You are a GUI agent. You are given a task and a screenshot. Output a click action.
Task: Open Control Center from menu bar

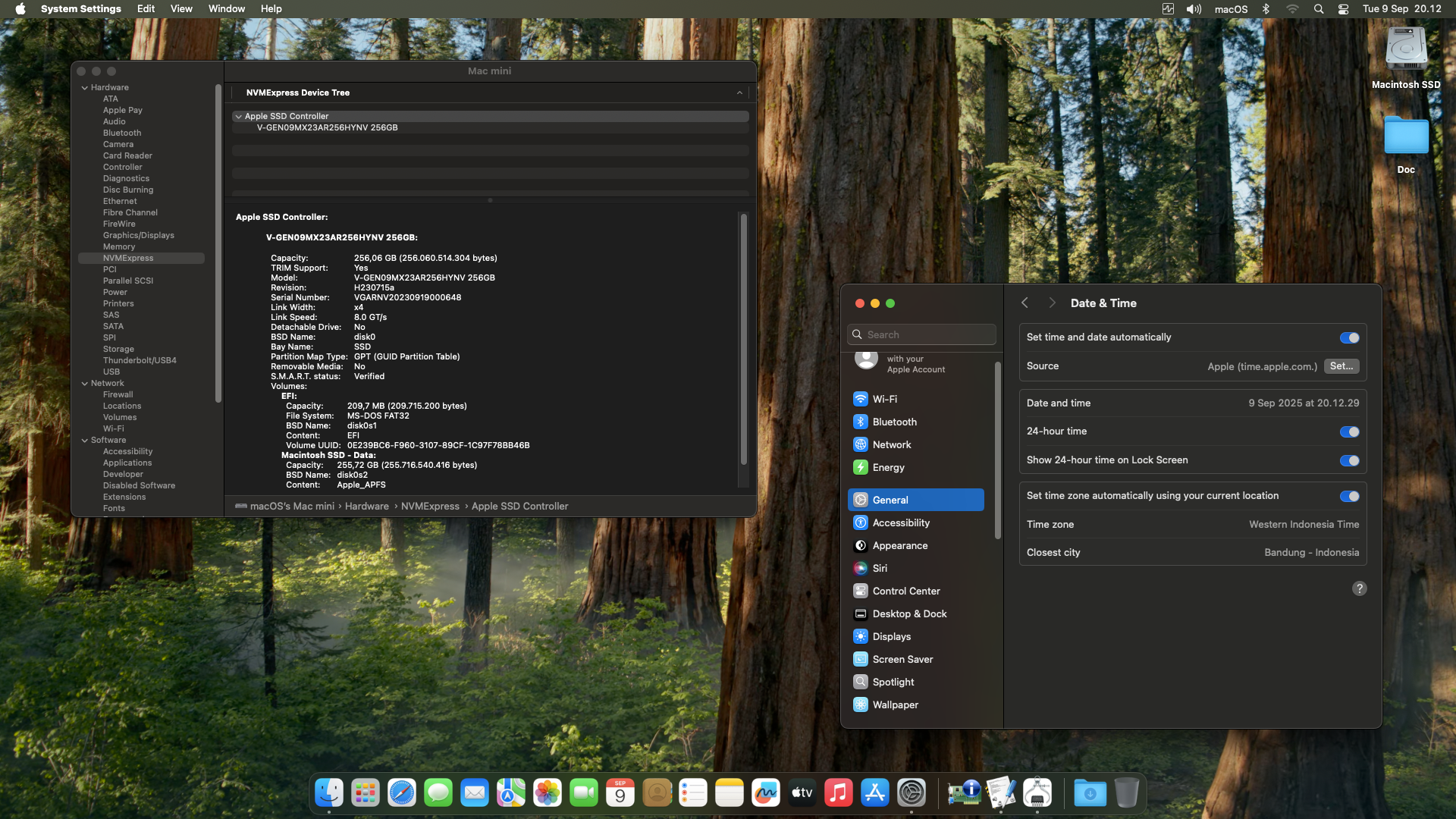pyautogui.click(x=1343, y=9)
